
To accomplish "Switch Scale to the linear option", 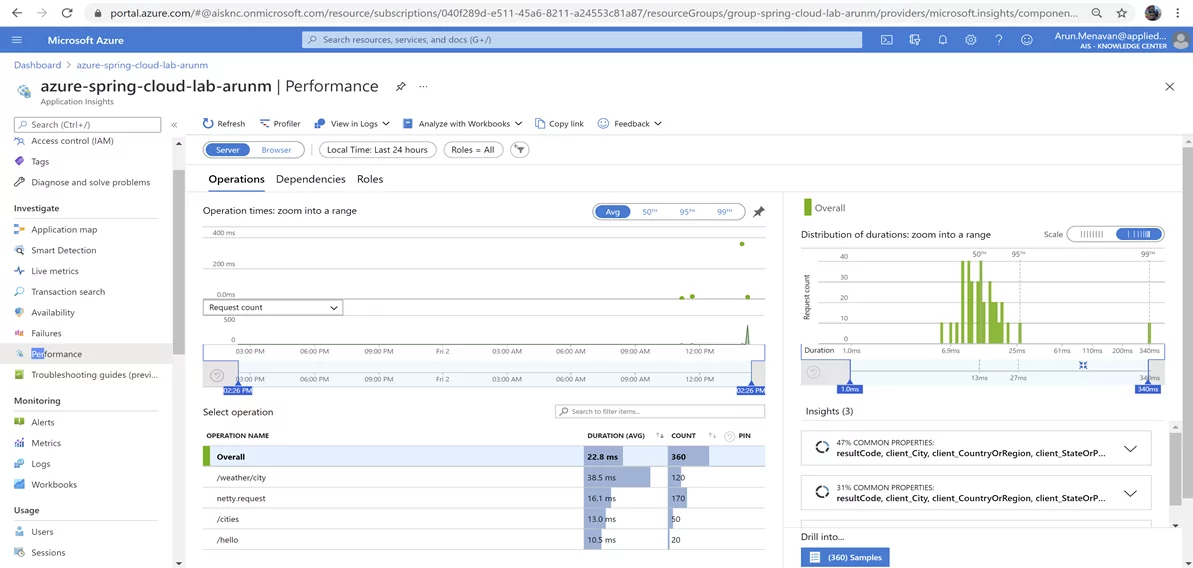I will (1092, 234).
